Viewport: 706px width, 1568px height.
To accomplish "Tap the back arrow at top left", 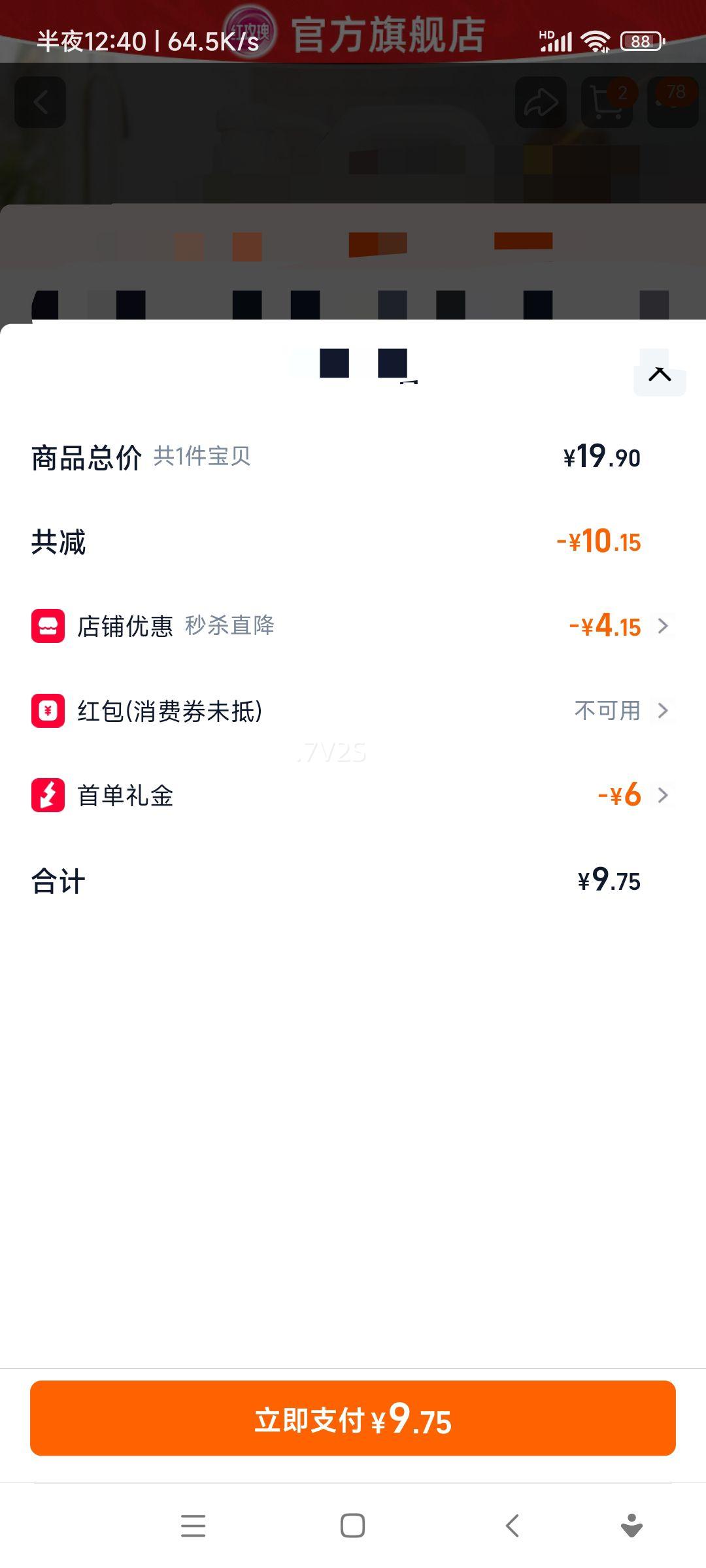I will point(41,102).
